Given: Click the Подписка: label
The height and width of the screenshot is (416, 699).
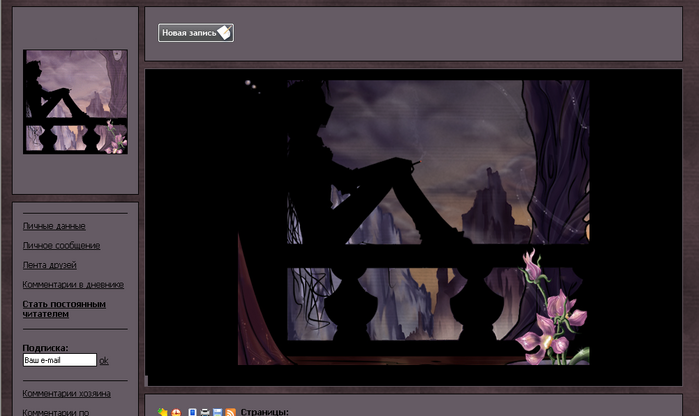Looking at the screenshot, I should click(x=45, y=348).
